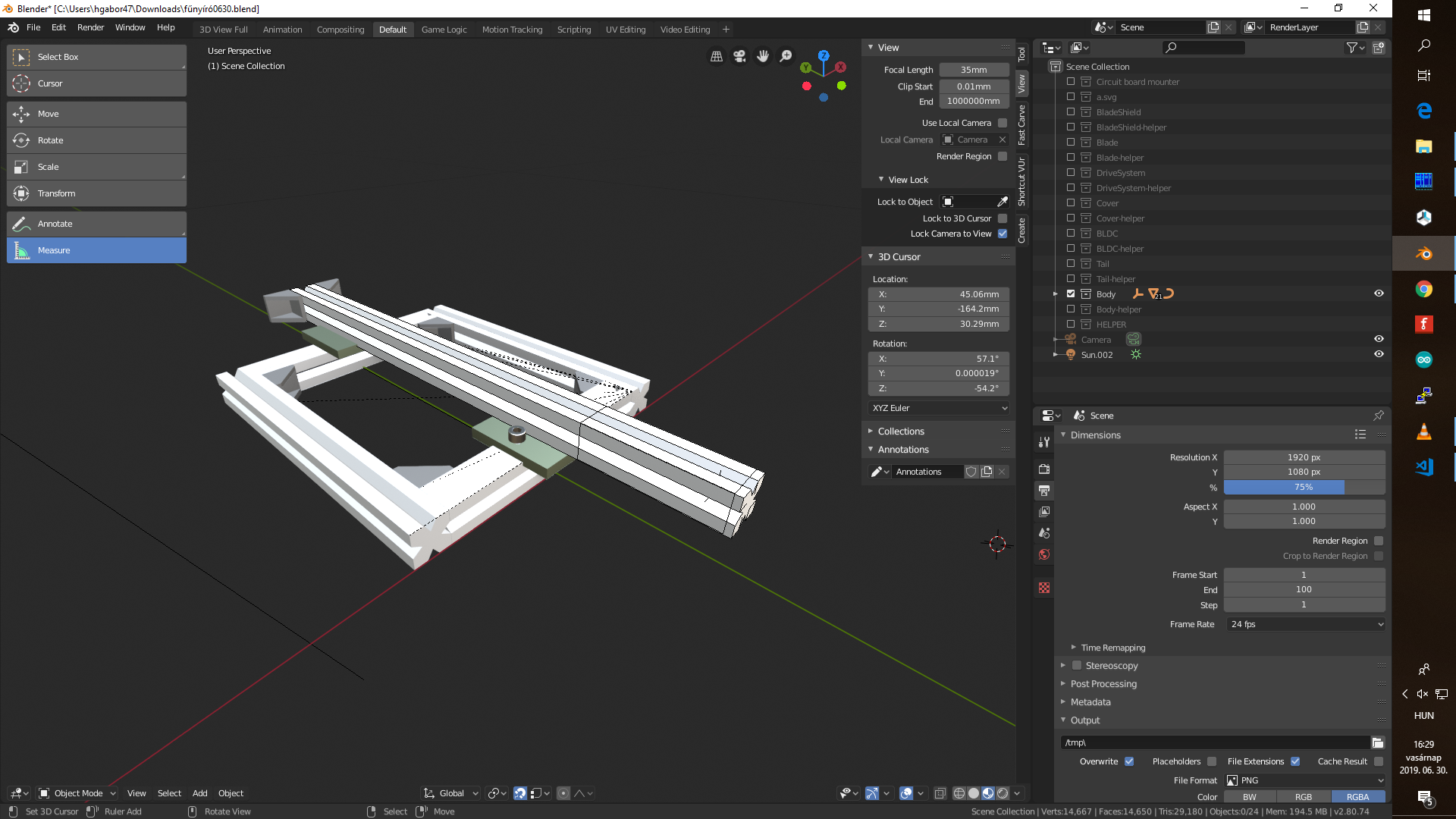Disable Lock Camera to View checkbox
Viewport: 1456px width, 819px height.
pyautogui.click(x=1003, y=234)
